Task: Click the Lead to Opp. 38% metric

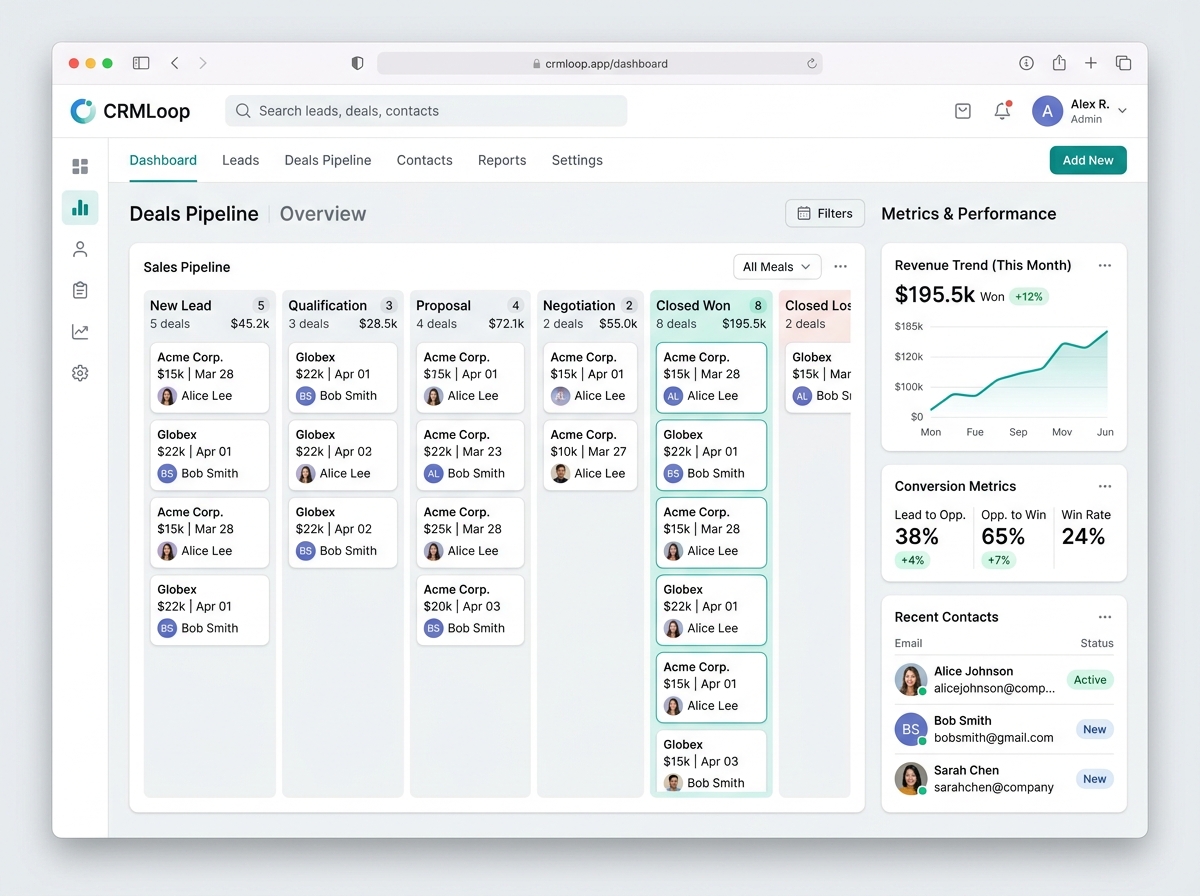Action: coord(930,538)
